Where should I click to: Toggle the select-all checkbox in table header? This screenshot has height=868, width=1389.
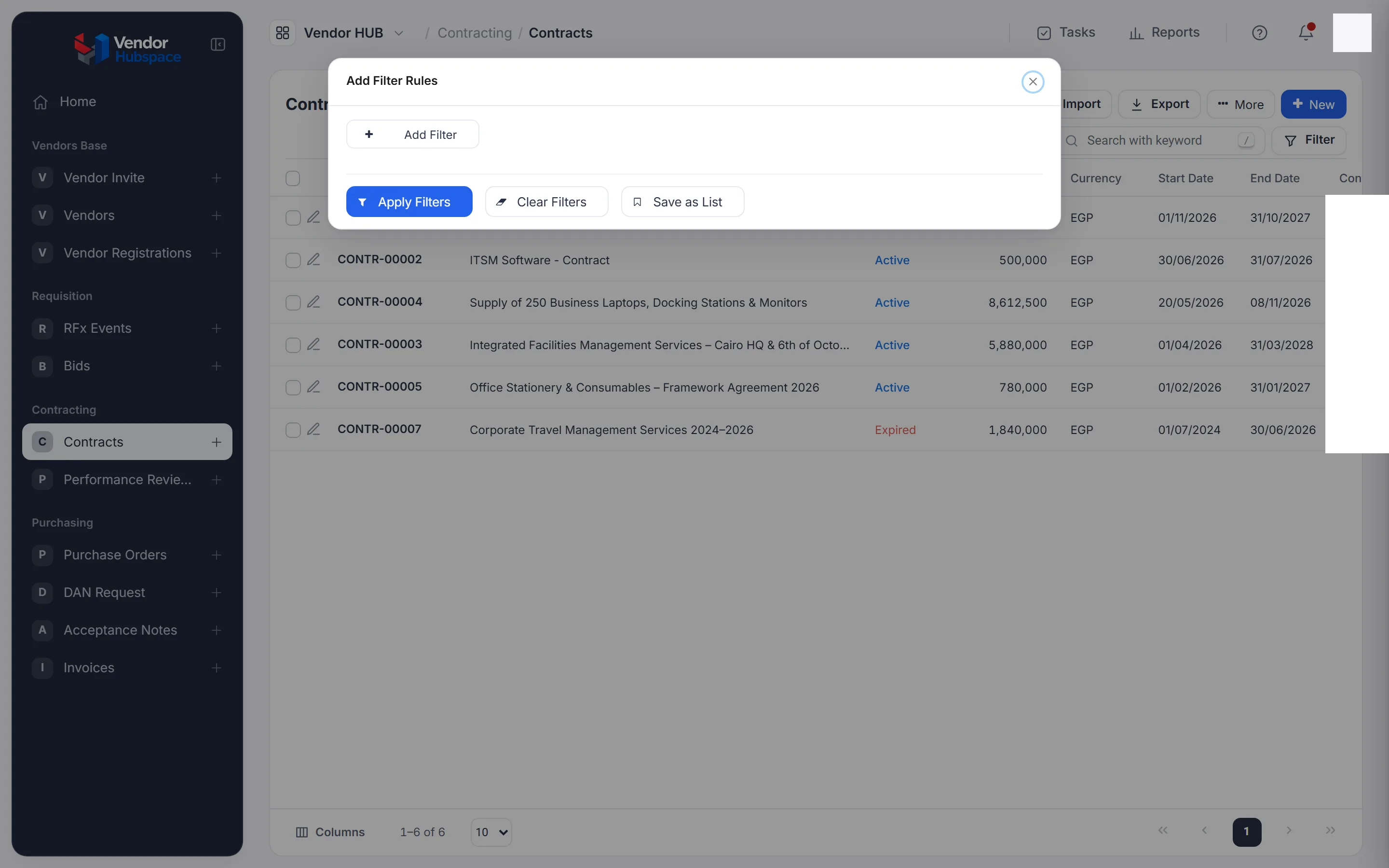point(293,178)
